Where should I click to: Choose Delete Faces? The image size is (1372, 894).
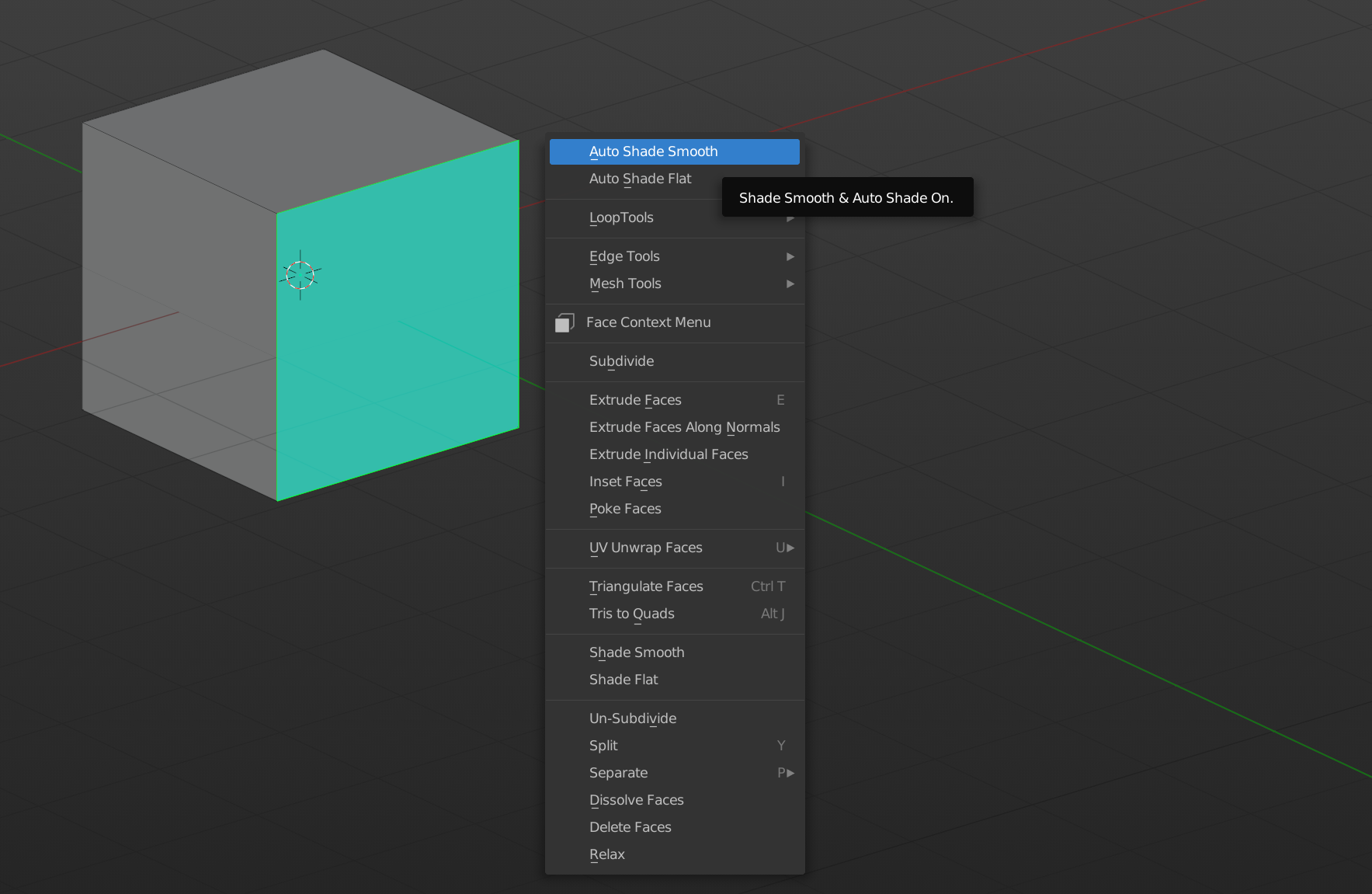[x=674, y=827]
